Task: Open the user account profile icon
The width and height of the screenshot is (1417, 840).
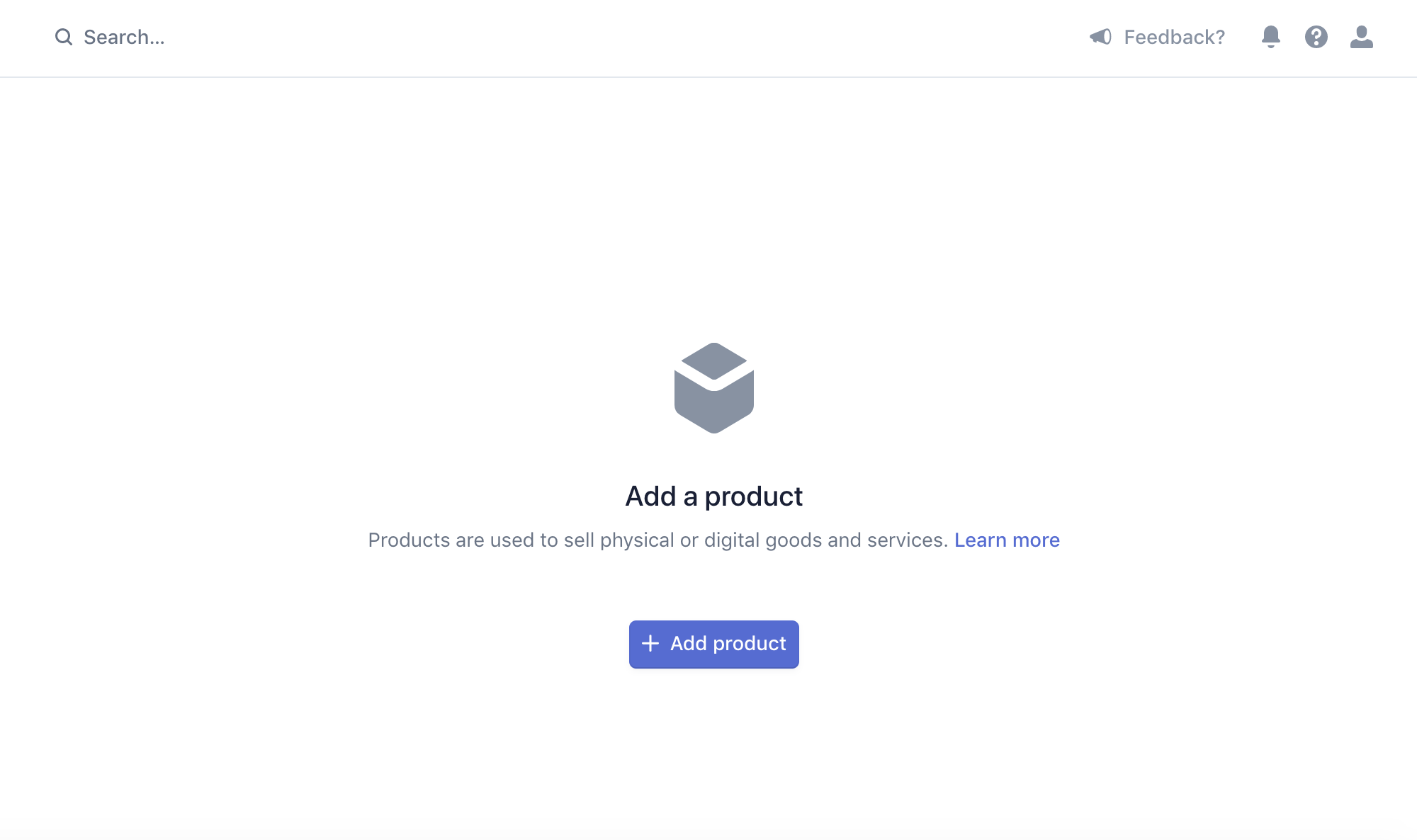Action: (x=1361, y=37)
